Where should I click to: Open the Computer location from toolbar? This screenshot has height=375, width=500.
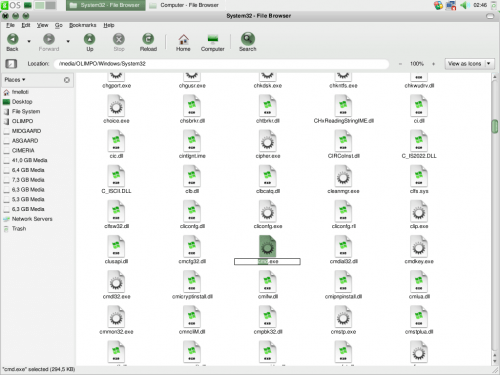[x=213, y=42]
